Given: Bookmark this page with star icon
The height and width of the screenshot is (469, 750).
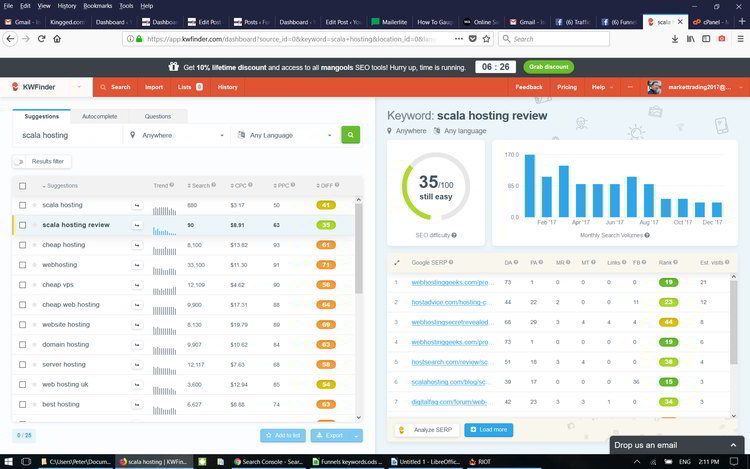Looking at the screenshot, I should click(486, 39).
